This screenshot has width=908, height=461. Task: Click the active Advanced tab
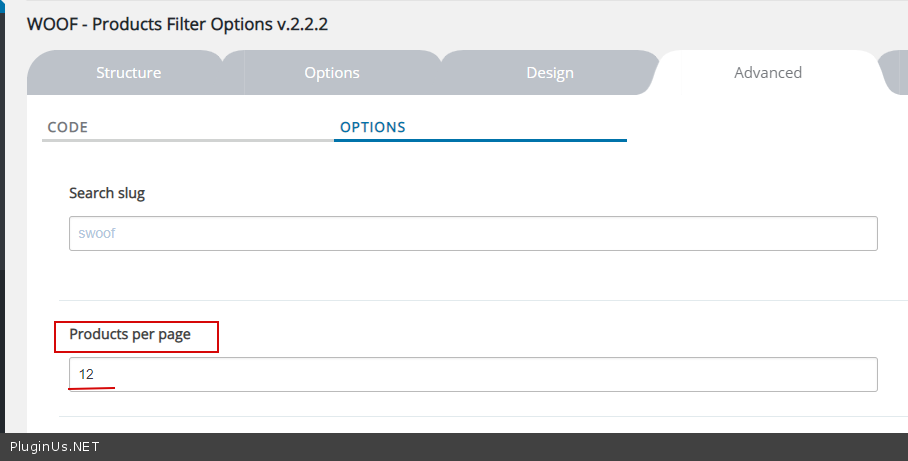pos(767,73)
